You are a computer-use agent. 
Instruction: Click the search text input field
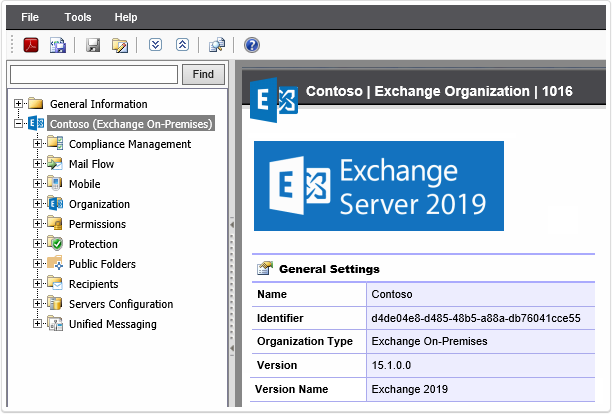[94, 74]
